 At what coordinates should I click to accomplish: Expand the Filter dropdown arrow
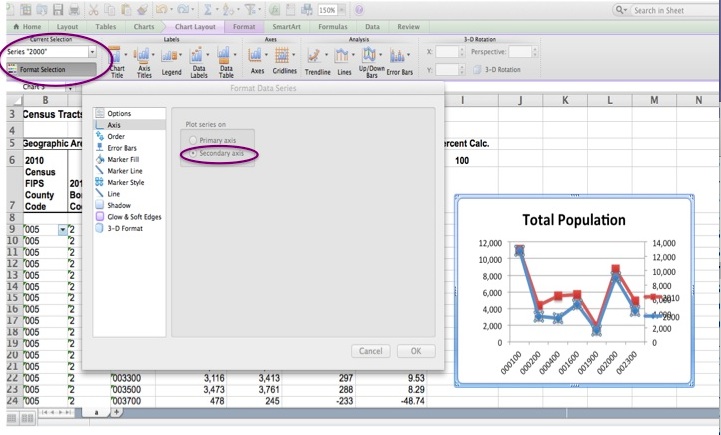(x=259, y=10)
